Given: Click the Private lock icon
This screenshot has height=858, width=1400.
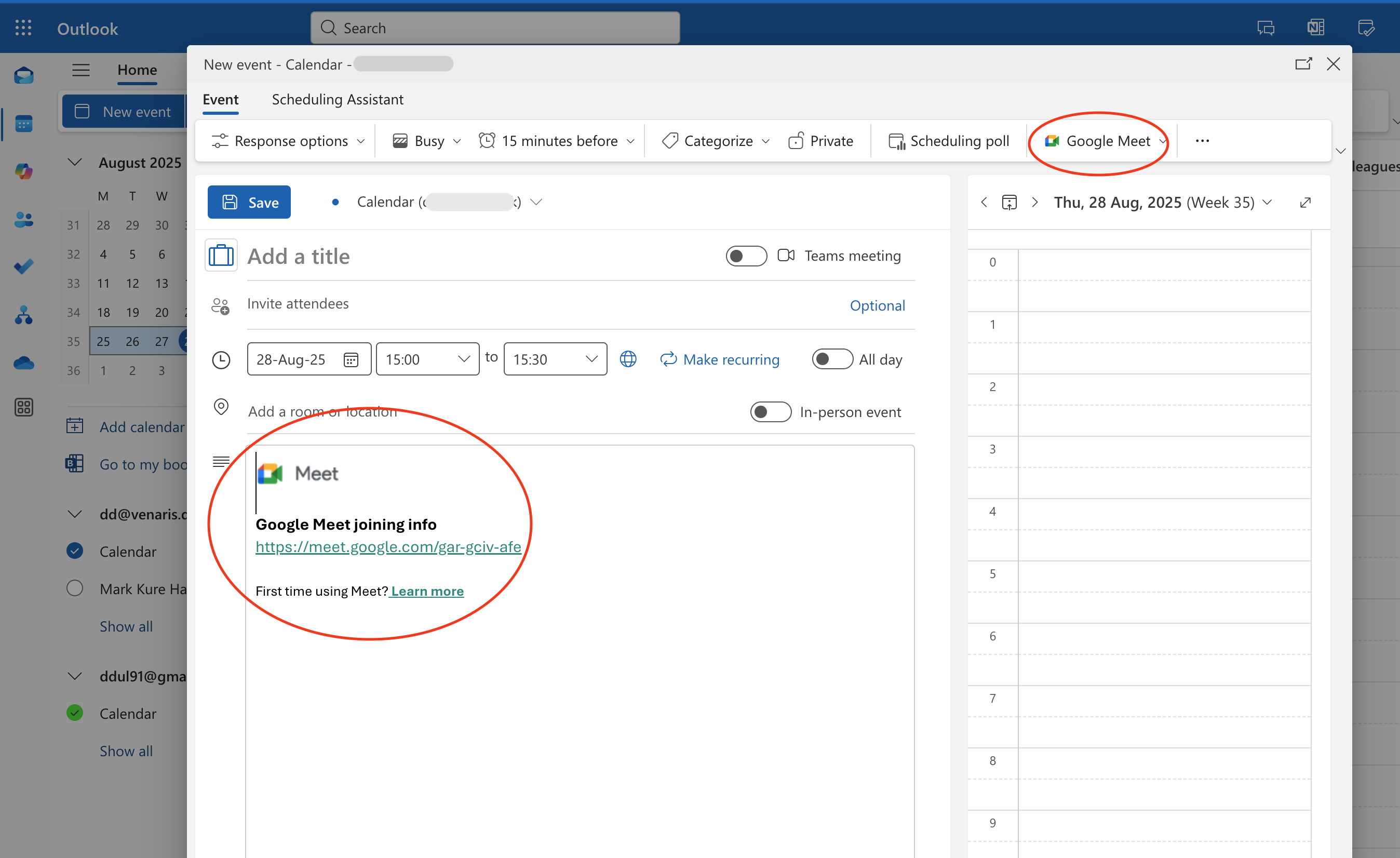Looking at the screenshot, I should (x=796, y=141).
